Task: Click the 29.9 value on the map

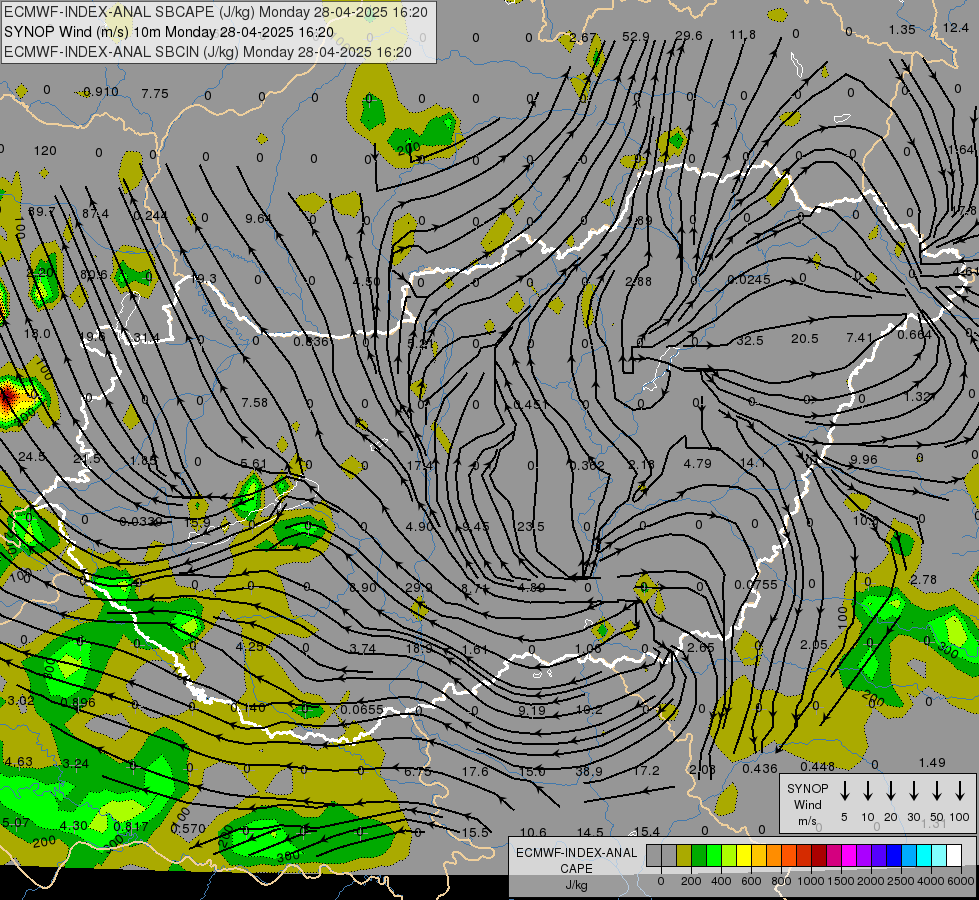Action: coord(418,588)
